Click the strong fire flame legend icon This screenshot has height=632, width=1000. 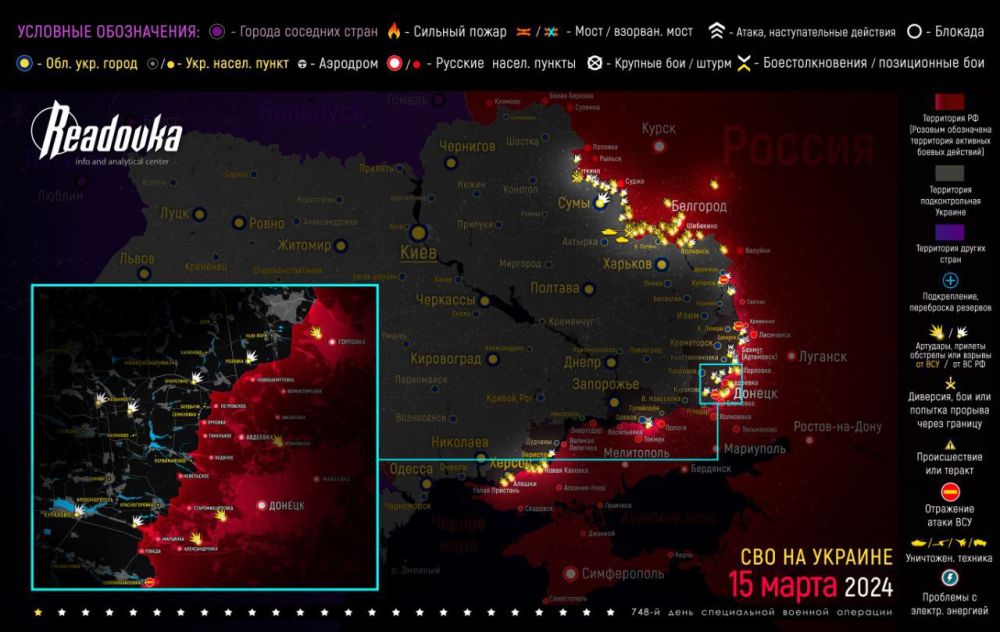(395, 32)
